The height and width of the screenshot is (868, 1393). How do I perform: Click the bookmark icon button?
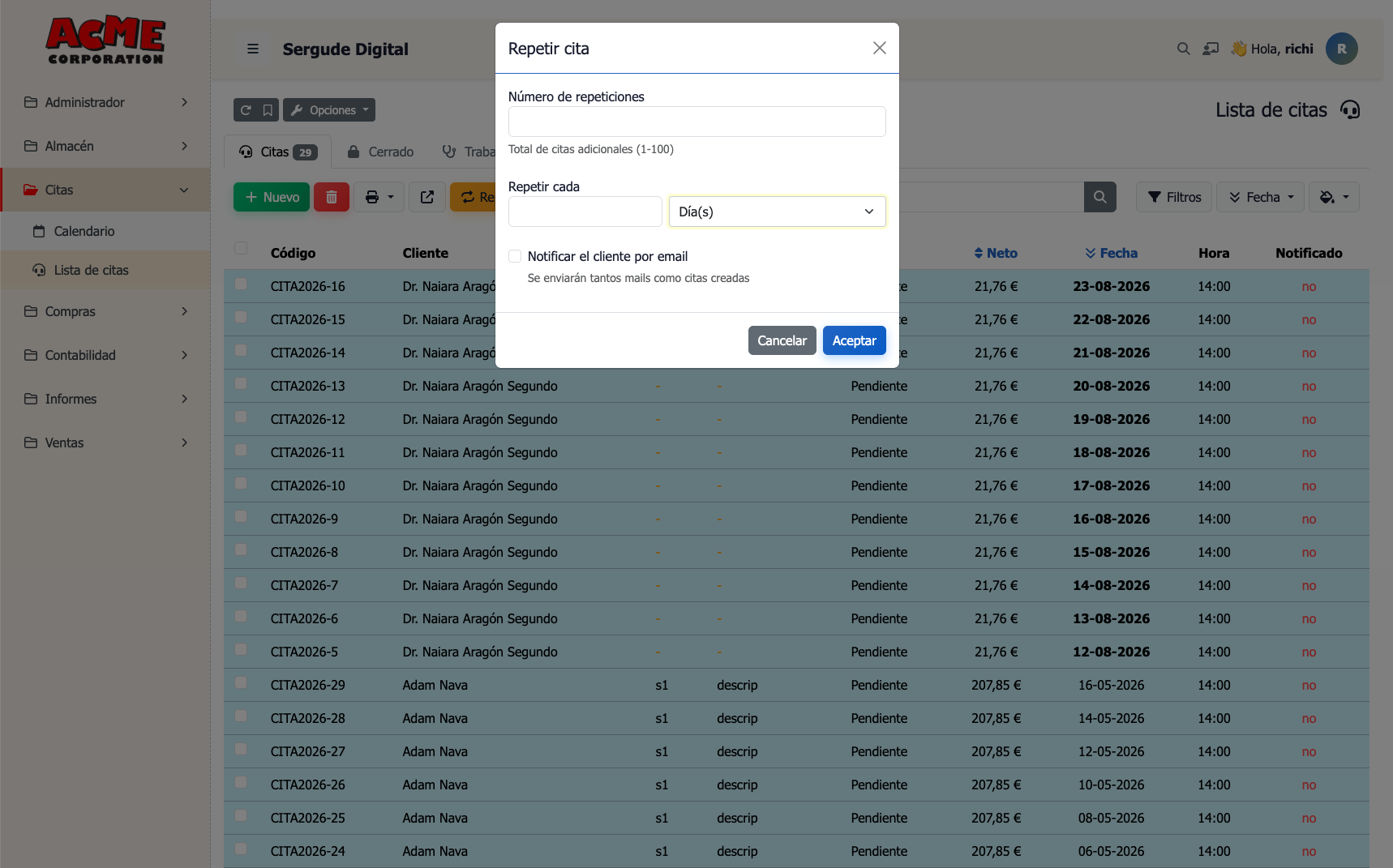(268, 110)
